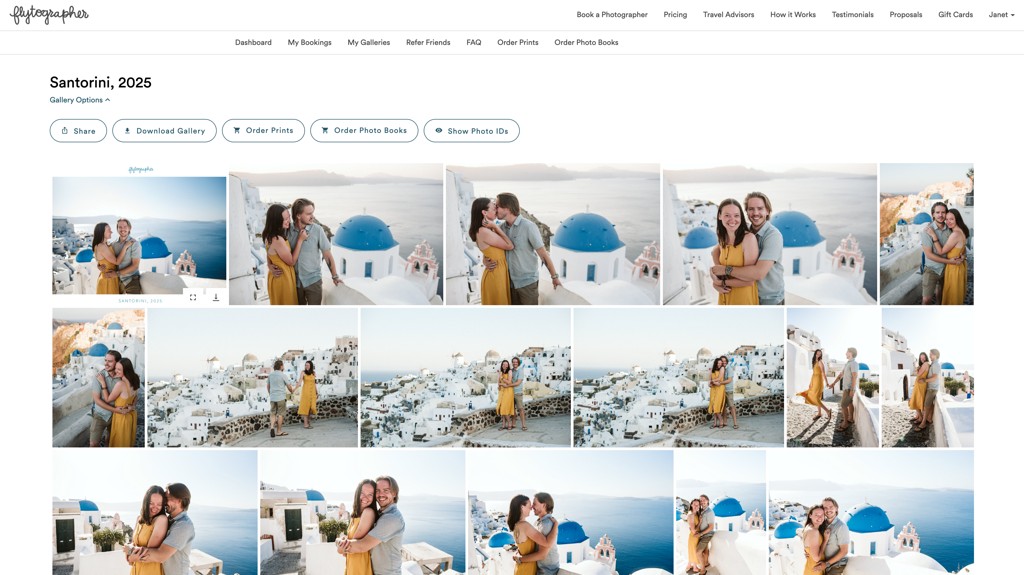Open Proposals page
The image size is (1024, 575).
click(x=906, y=14)
